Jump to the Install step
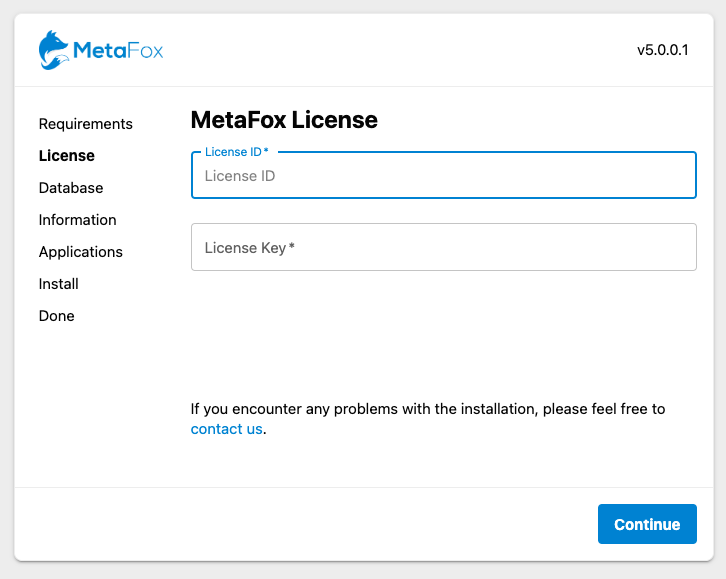 (x=58, y=284)
